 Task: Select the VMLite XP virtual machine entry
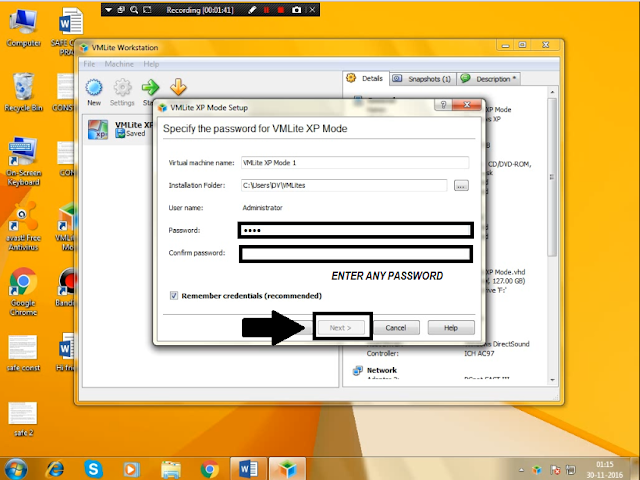(x=118, y=129)
